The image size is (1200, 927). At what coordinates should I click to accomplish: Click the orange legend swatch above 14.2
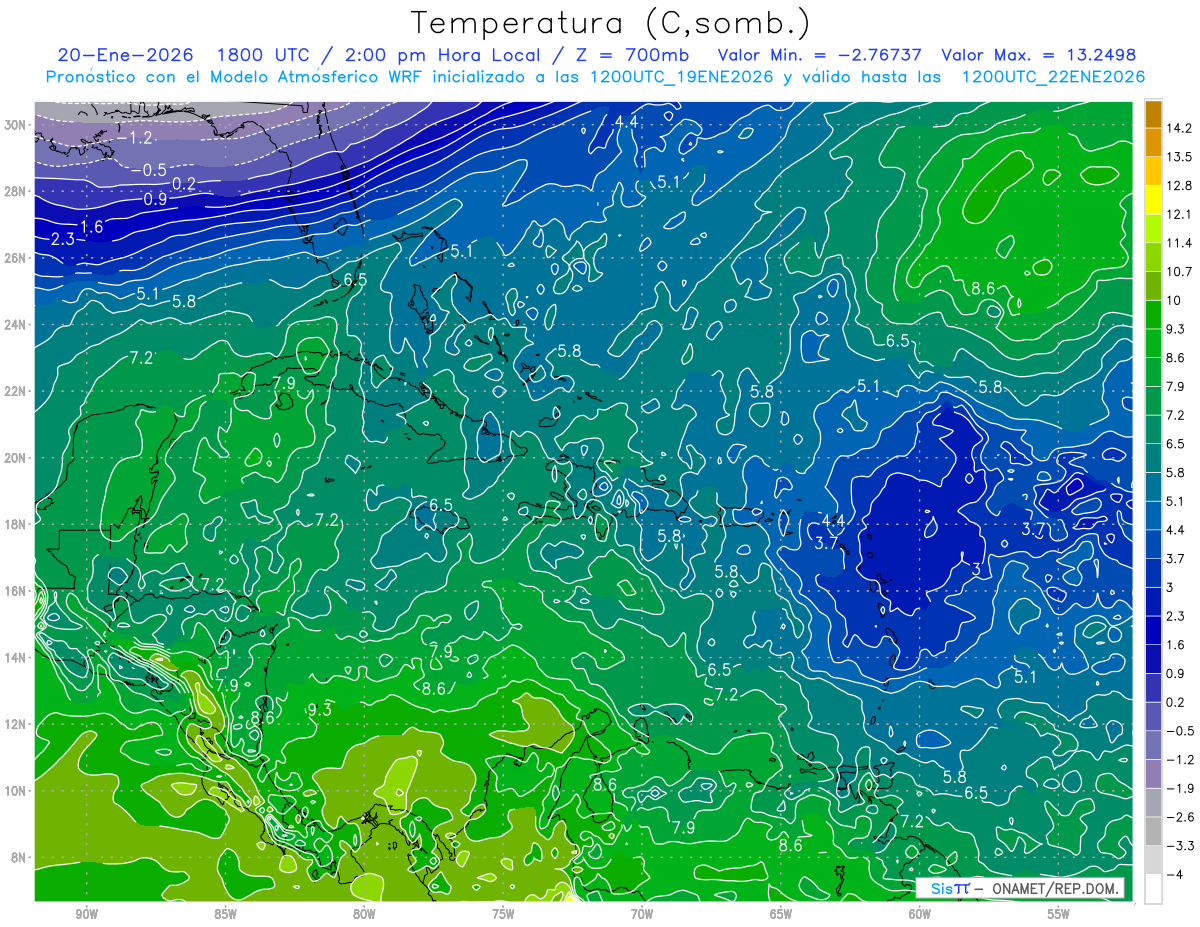point(1153,114)
